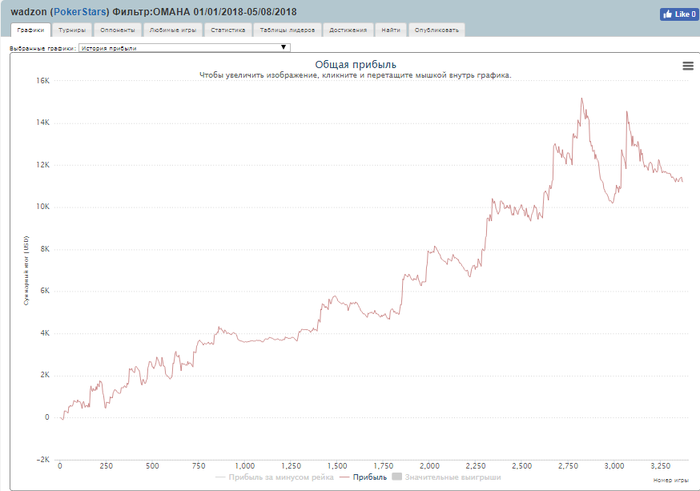Viewport: 700px width, 491px height.
Task: Click the 1,000 x-axis label
Action: click(245, 466)
